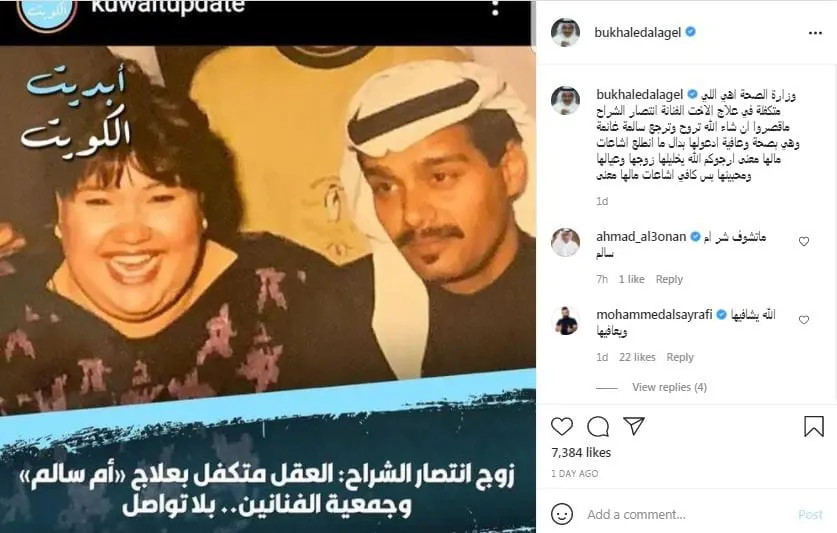The height and width of the screenshot is (533, 837).
Task: Open comments with the speech bubble icon
Action: coord(598,426)
